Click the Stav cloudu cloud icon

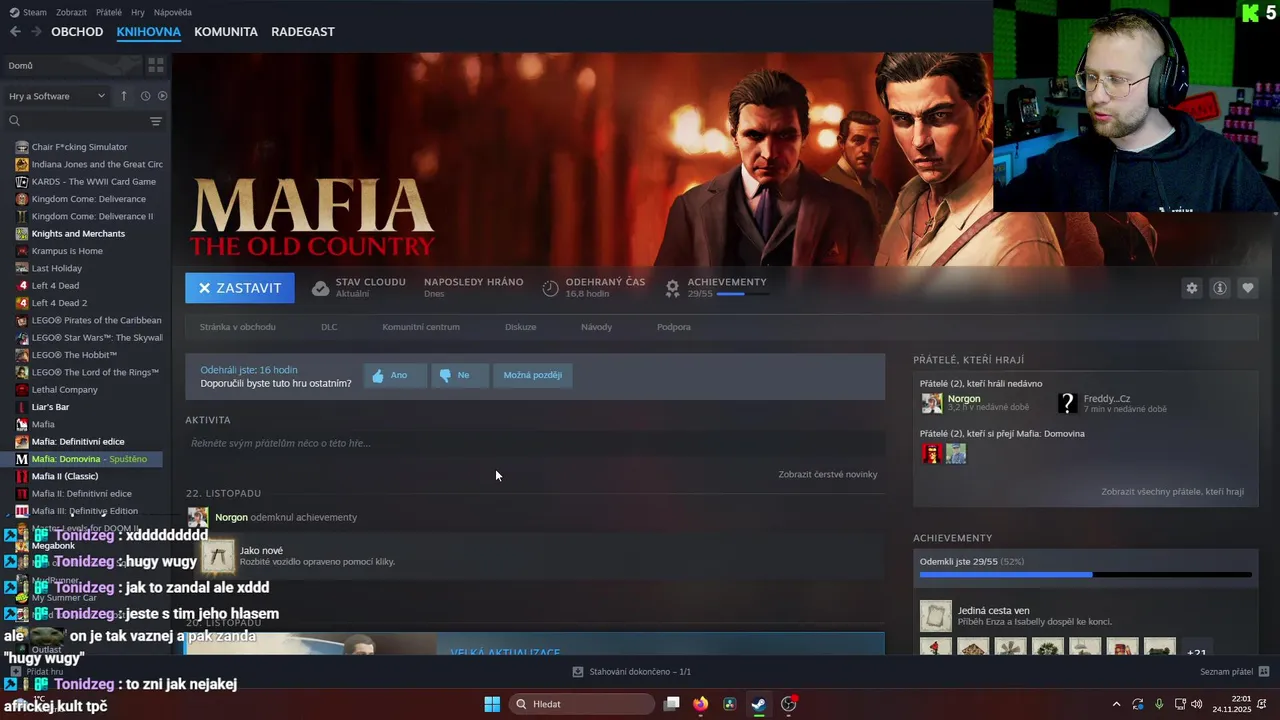click(320, 288)
